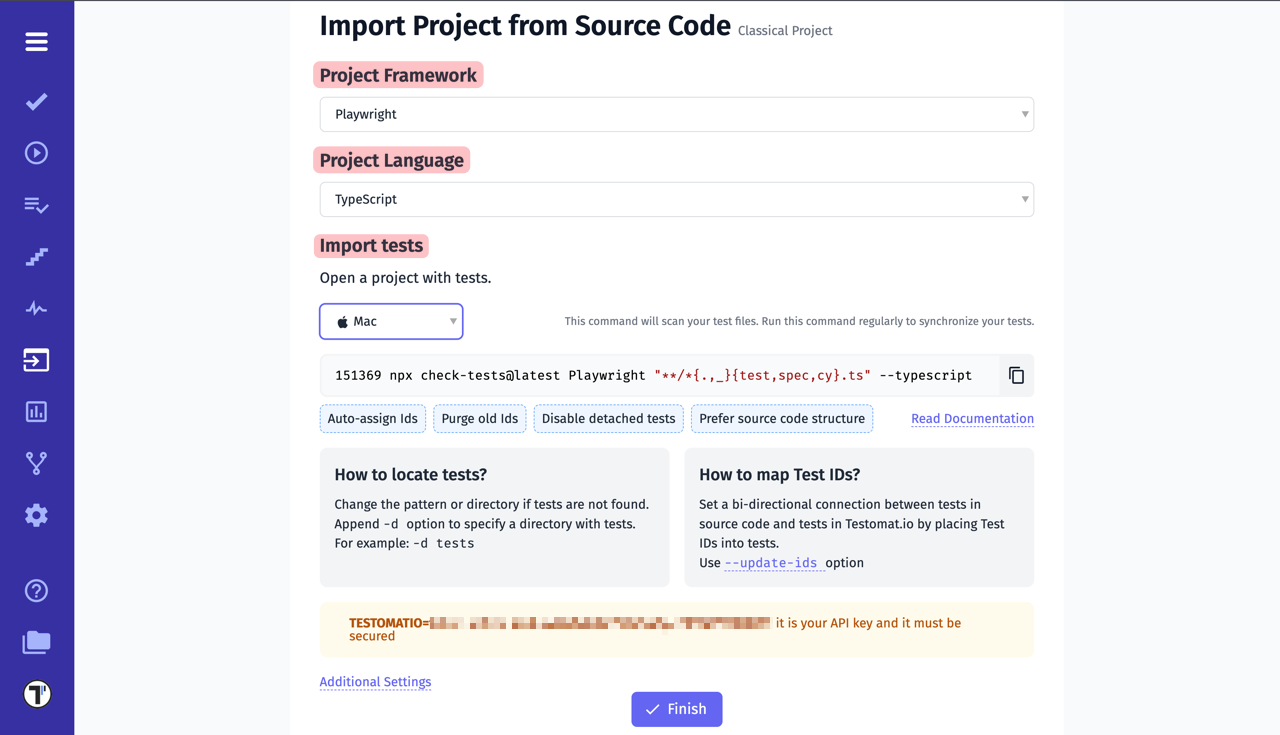Expand the Project Language TypeScript dropdown
Screen dimensions: 1280x735
tap(676, 199)
